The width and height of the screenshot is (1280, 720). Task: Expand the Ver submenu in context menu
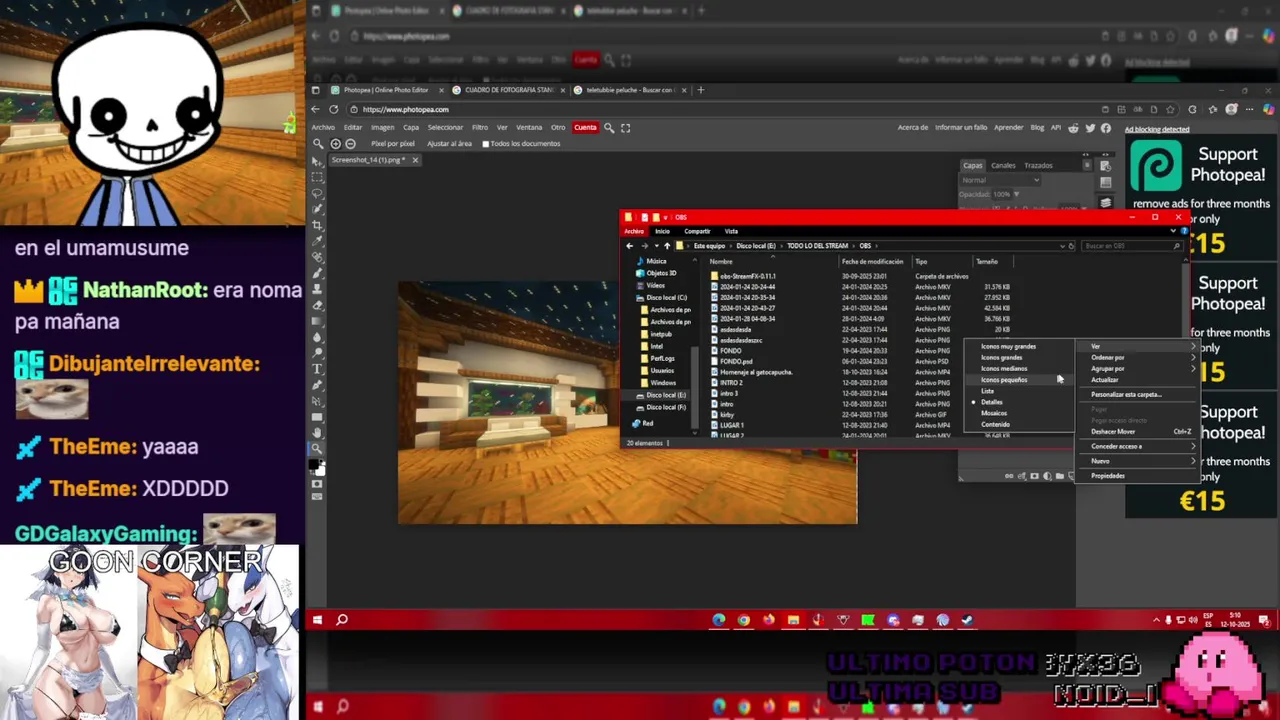1137,347
